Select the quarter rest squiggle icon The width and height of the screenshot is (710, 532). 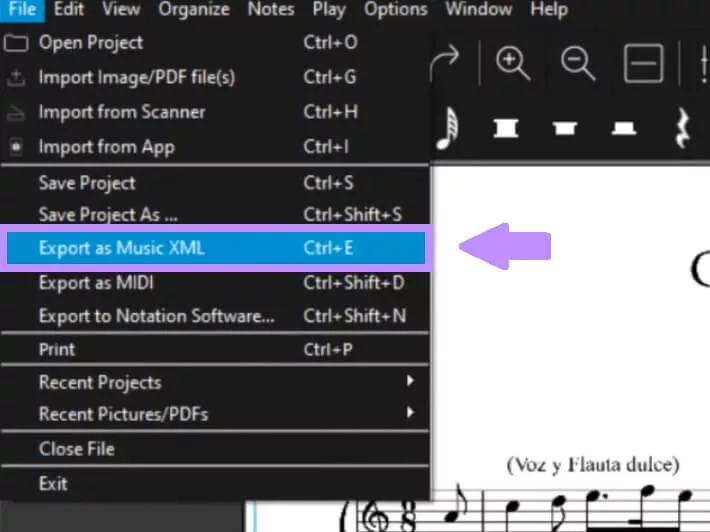point(682,128)
